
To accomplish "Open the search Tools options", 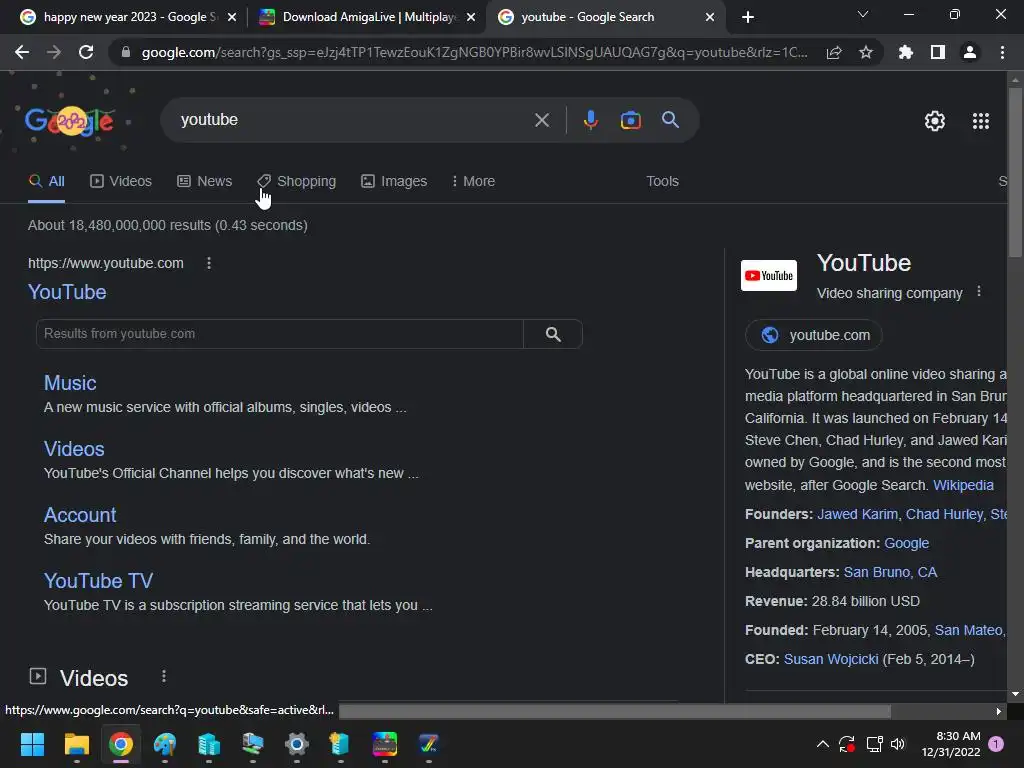I will coord(662,182).
